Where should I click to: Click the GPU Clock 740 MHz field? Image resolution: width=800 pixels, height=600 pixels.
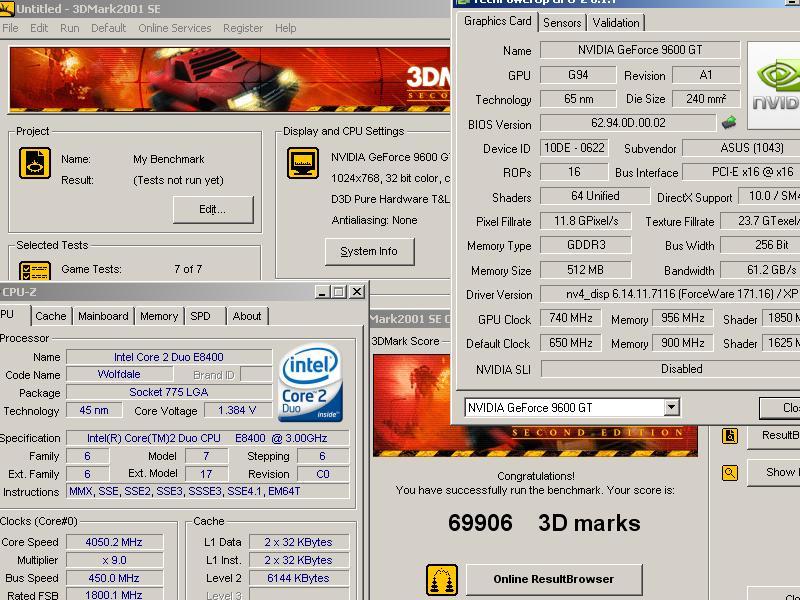click(570, 318)
